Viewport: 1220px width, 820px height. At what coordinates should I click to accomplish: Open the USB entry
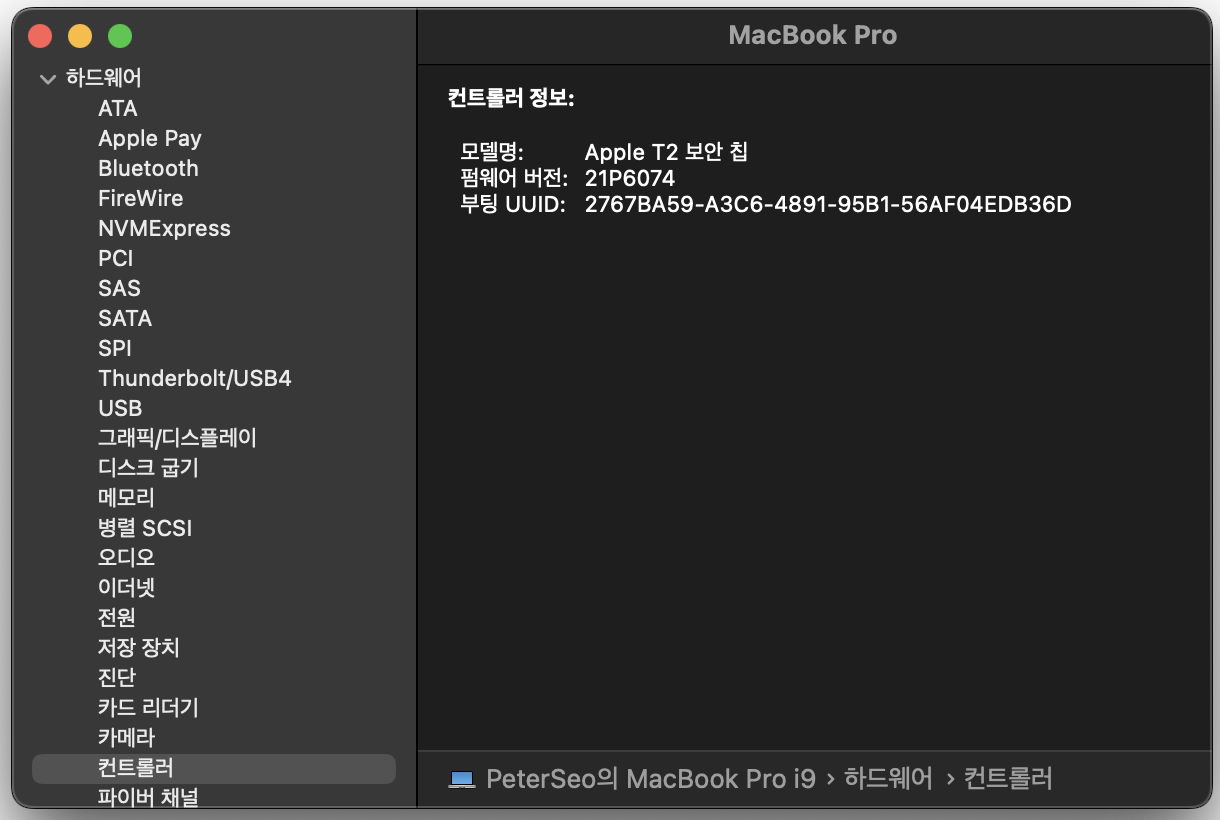(120, 408)
